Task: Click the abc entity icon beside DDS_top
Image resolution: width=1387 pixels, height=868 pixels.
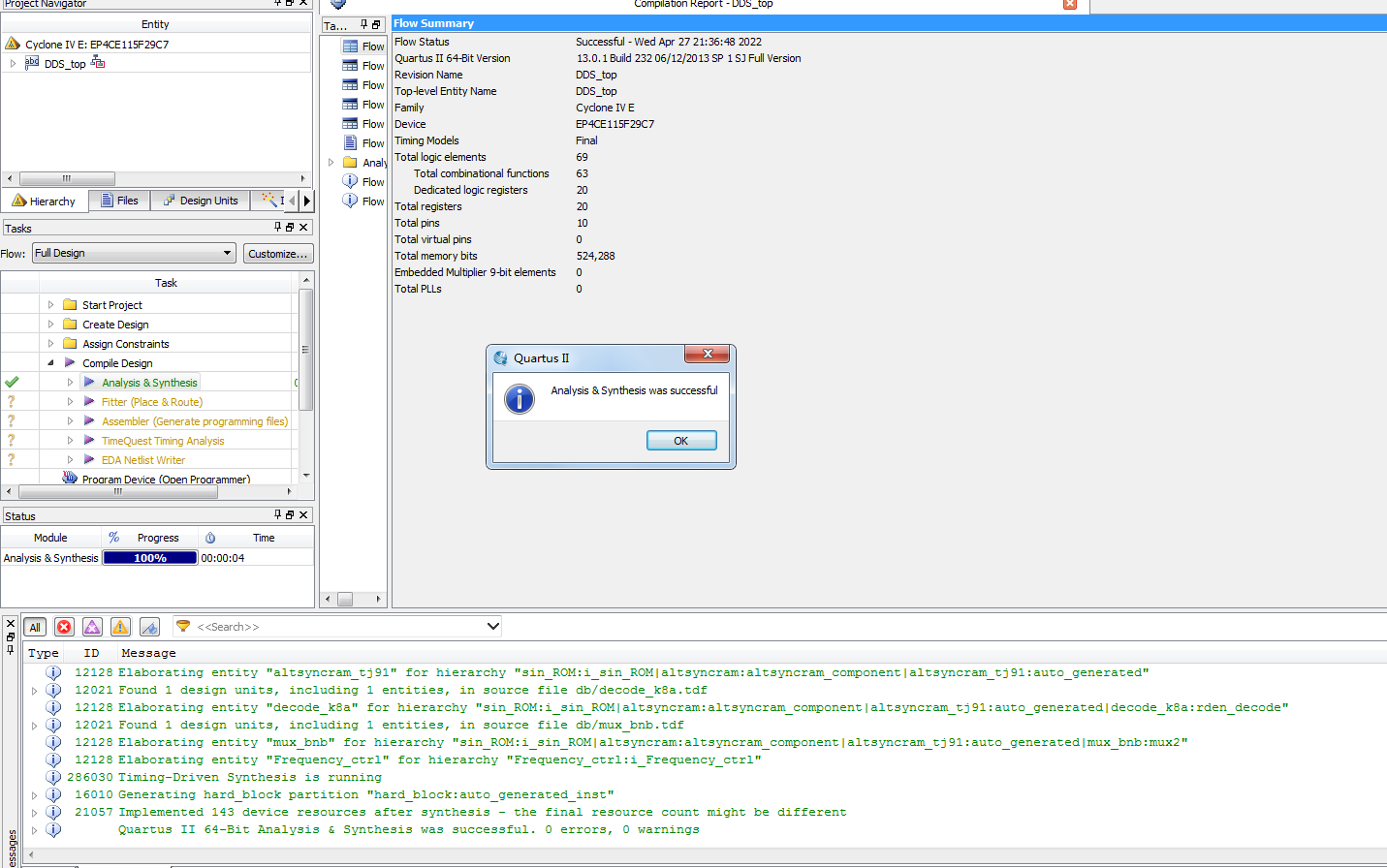Action: [x=32, y=62]
